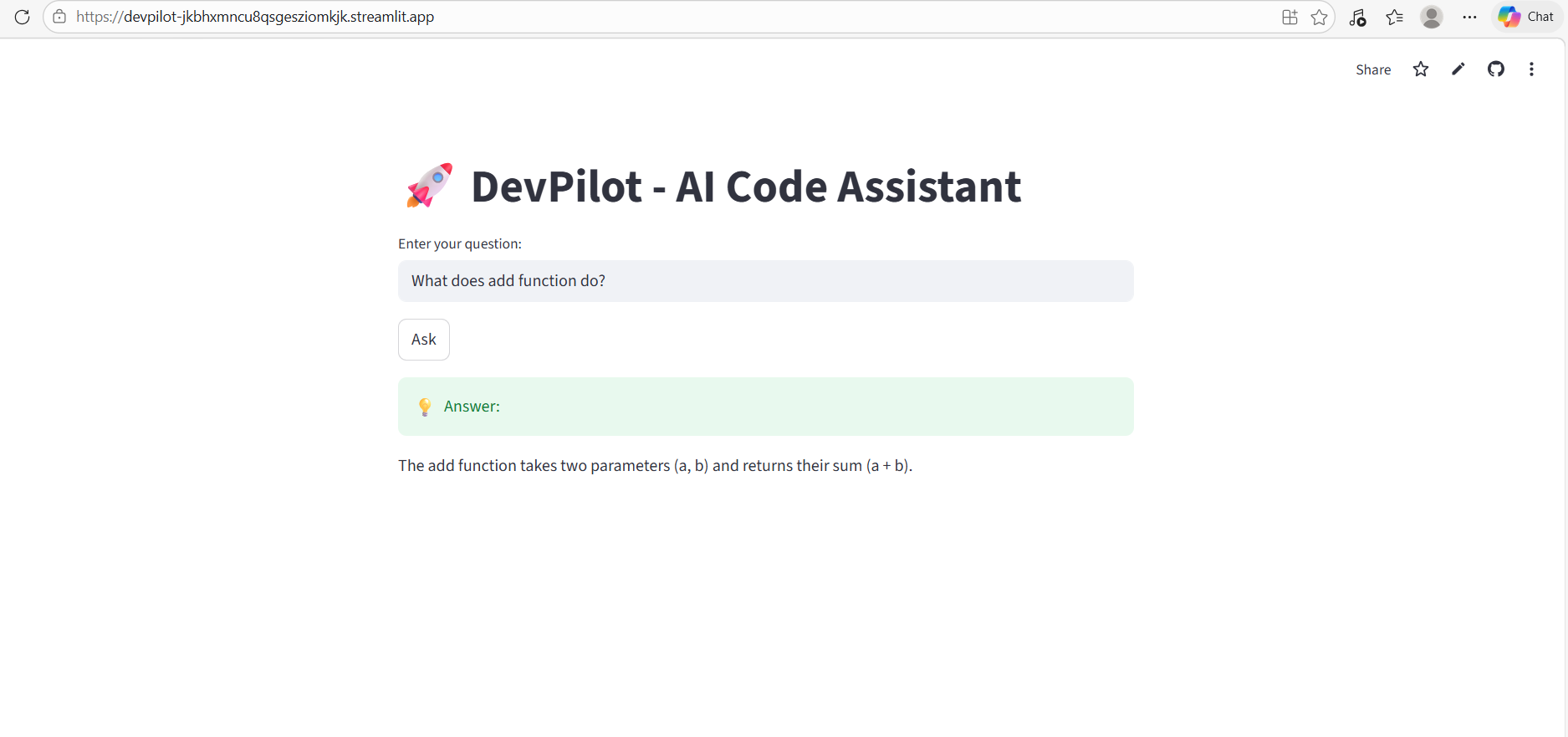This screenshot has height=737, width=1568.
Task: Click the 'Enter your question:' label
Action: point(460,243)
